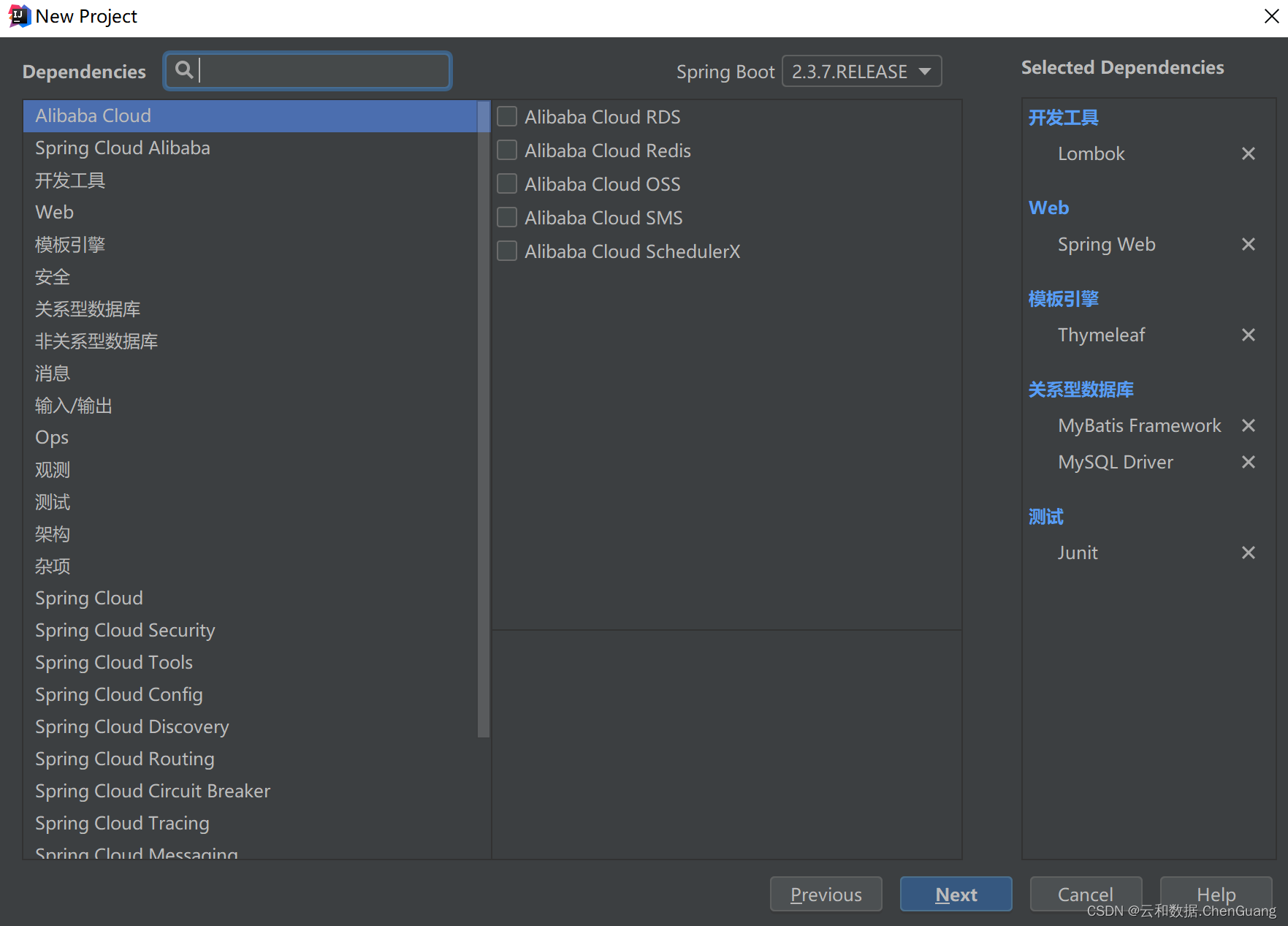
Task: Remove Lombok from selected dependencies
Action: coord(1248,153)
